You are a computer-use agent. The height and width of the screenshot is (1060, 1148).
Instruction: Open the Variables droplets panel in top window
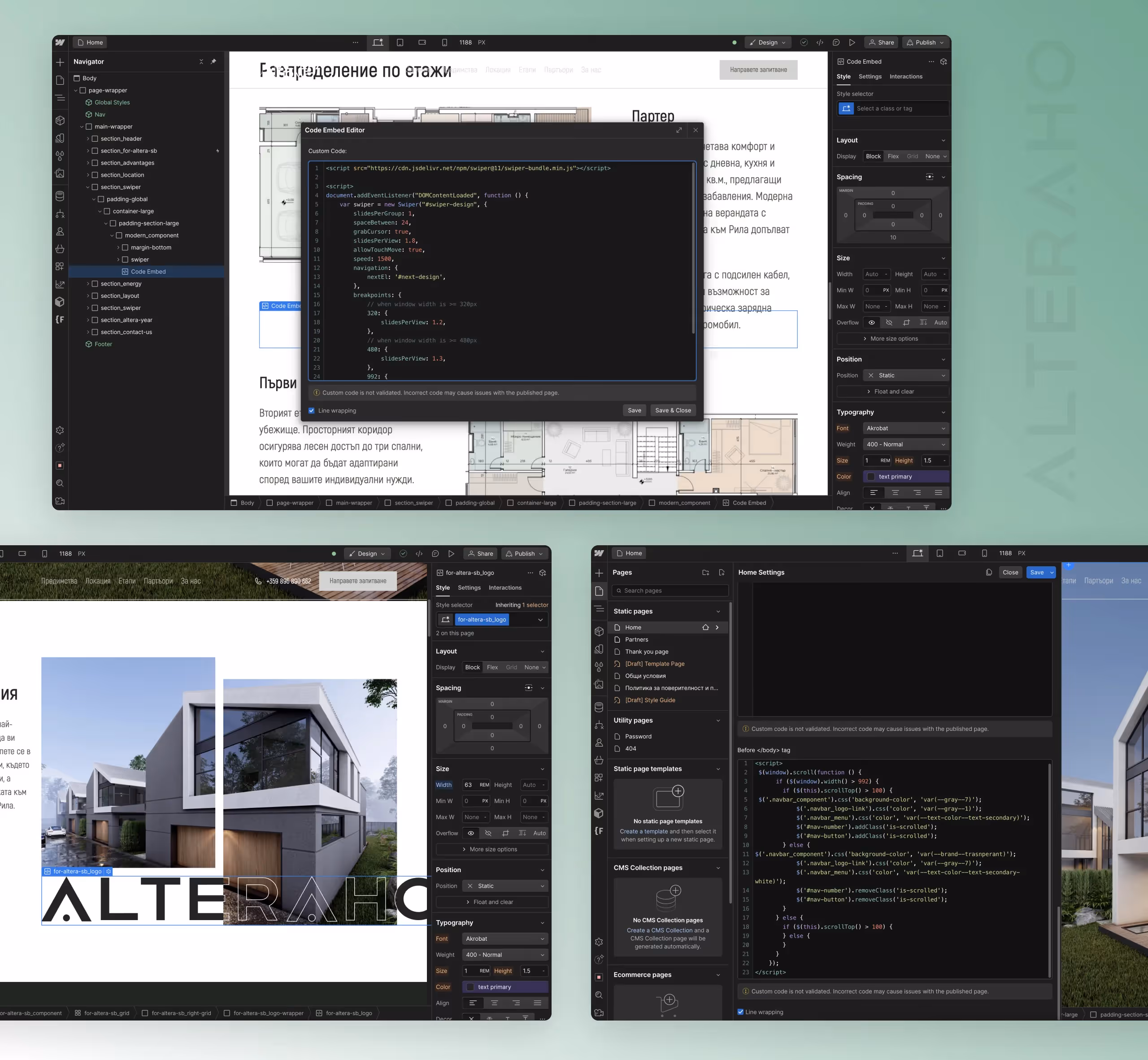60,156
